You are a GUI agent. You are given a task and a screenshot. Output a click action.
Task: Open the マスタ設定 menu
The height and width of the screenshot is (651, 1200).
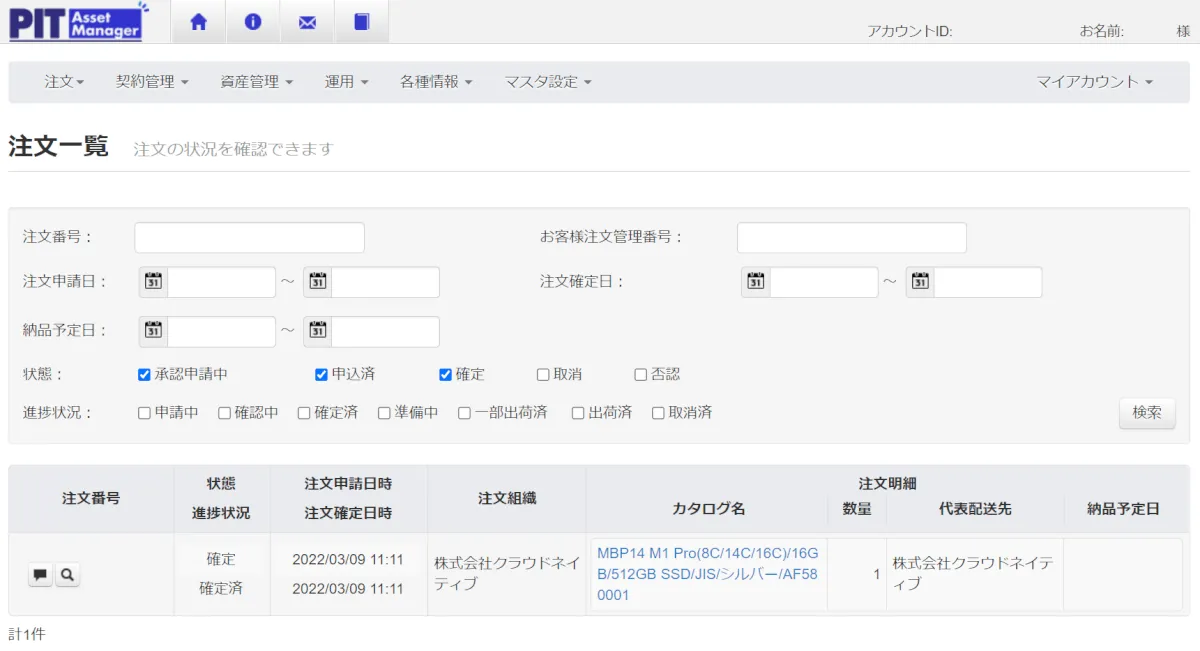[547, 82]
